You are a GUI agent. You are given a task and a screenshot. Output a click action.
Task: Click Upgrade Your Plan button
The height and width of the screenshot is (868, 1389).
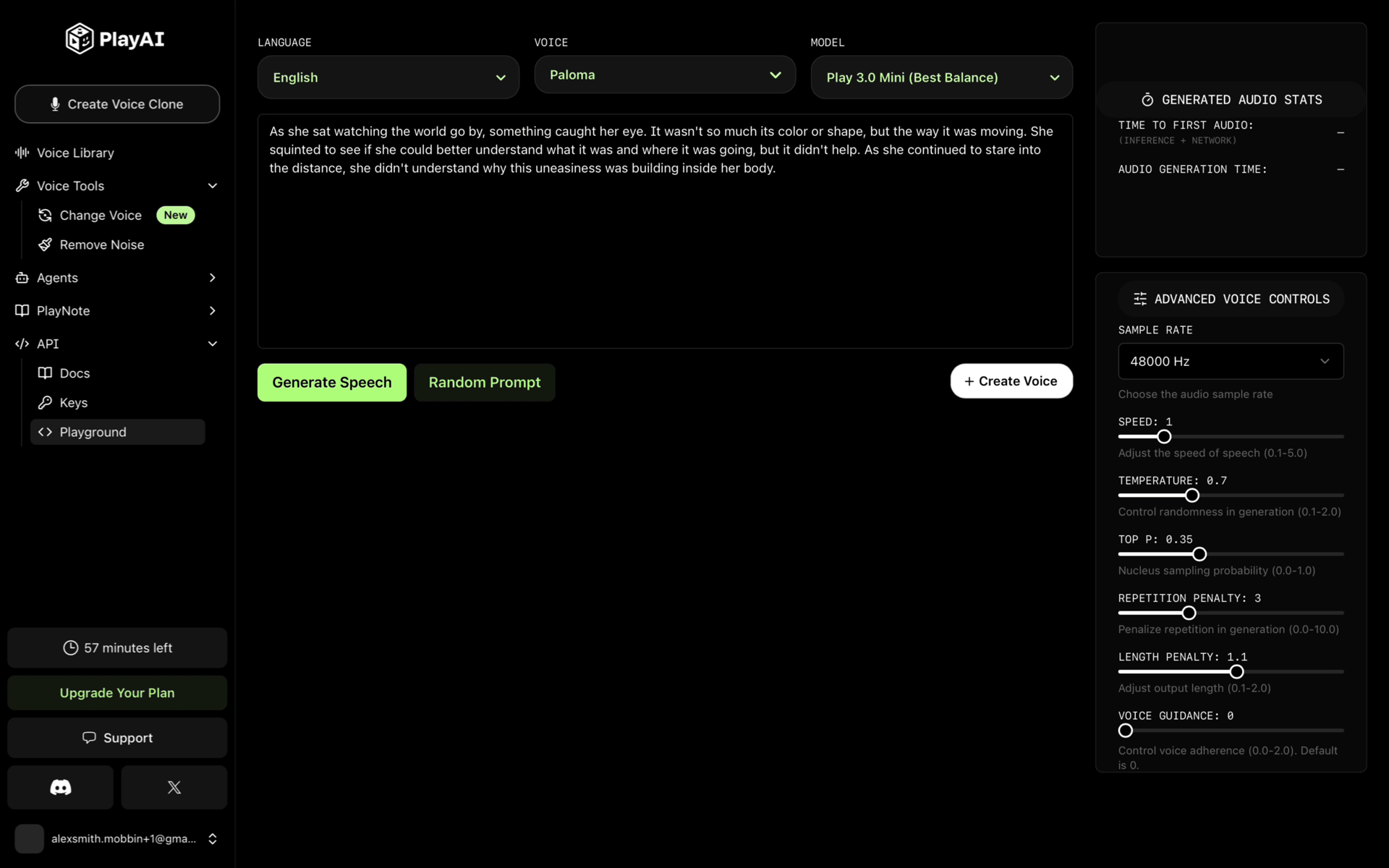pyautogui.click(x=117, y=693)
